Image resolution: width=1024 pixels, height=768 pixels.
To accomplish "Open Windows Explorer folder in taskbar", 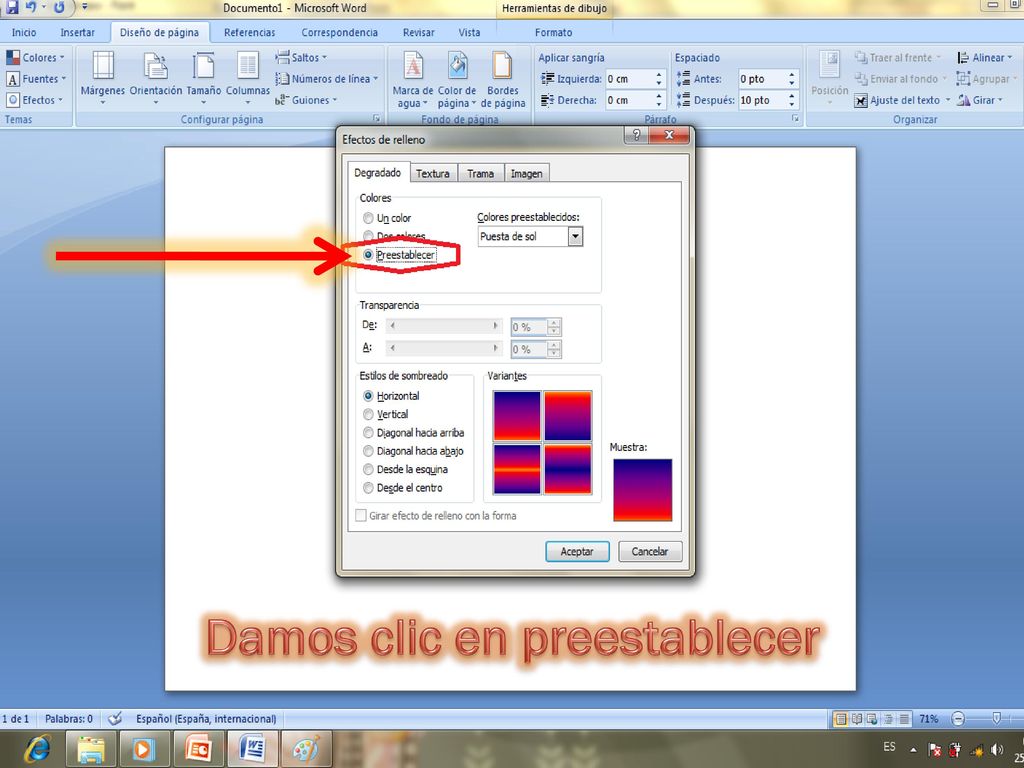I will tap(91, 748).
